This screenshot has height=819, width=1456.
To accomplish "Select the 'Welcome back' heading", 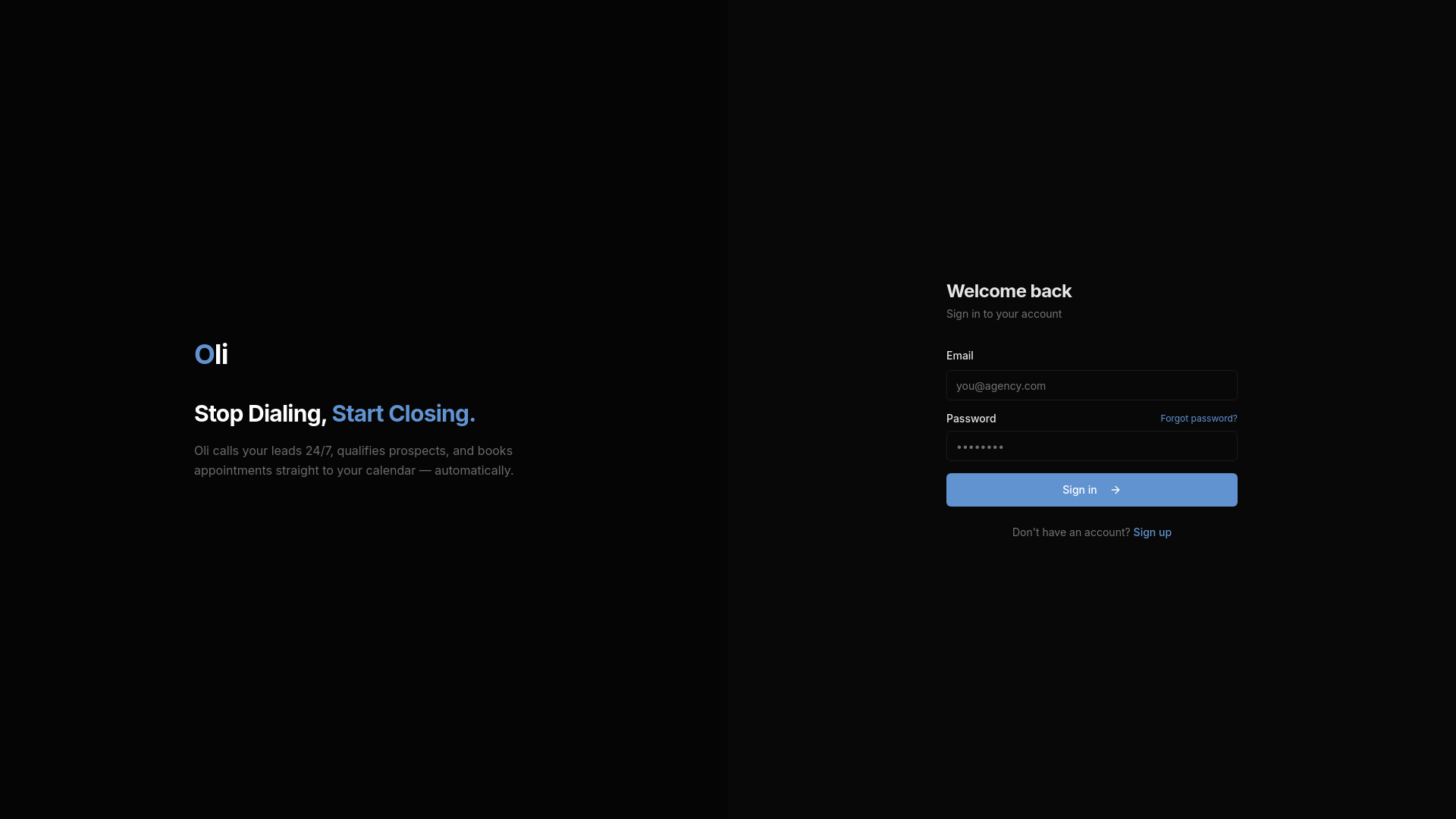I will pos(1009,291).
